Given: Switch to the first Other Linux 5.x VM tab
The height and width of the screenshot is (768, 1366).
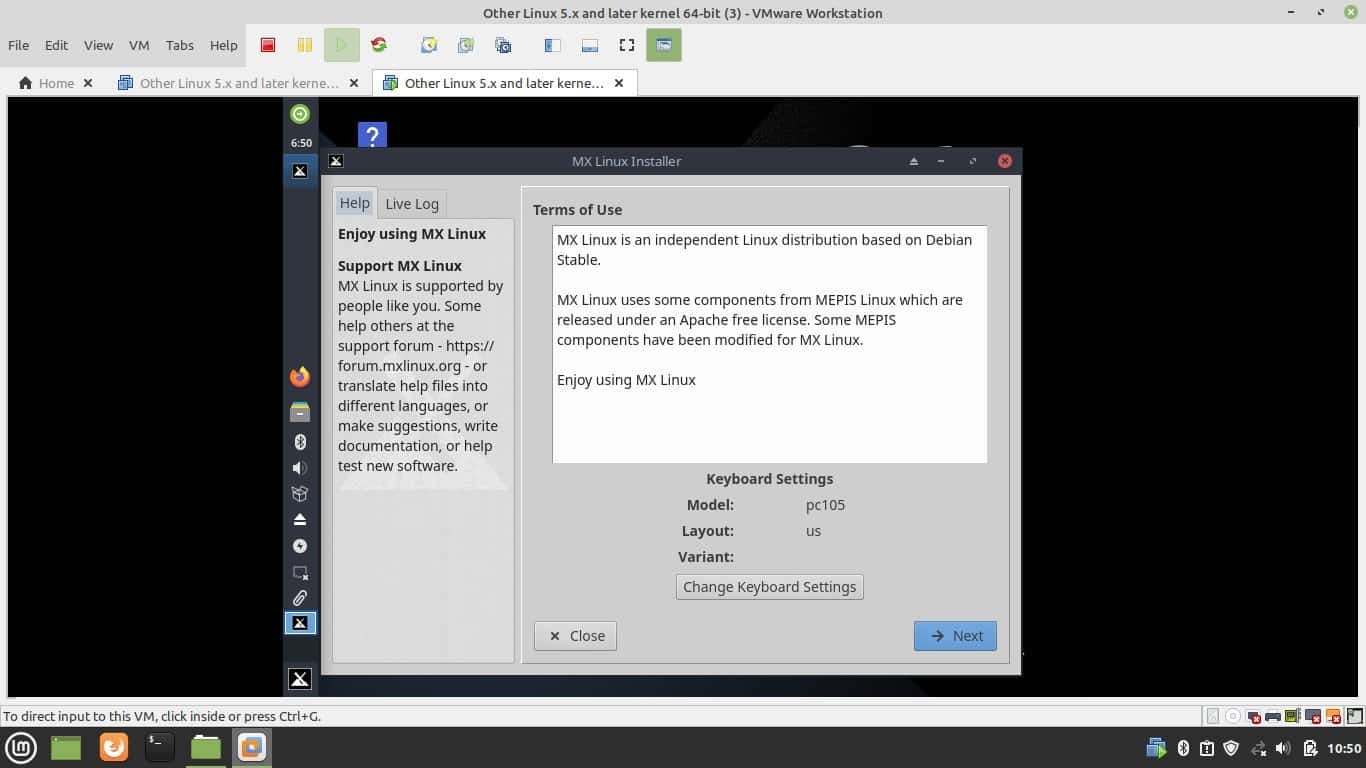Looking at the screenshot, I should pos(237,83).
